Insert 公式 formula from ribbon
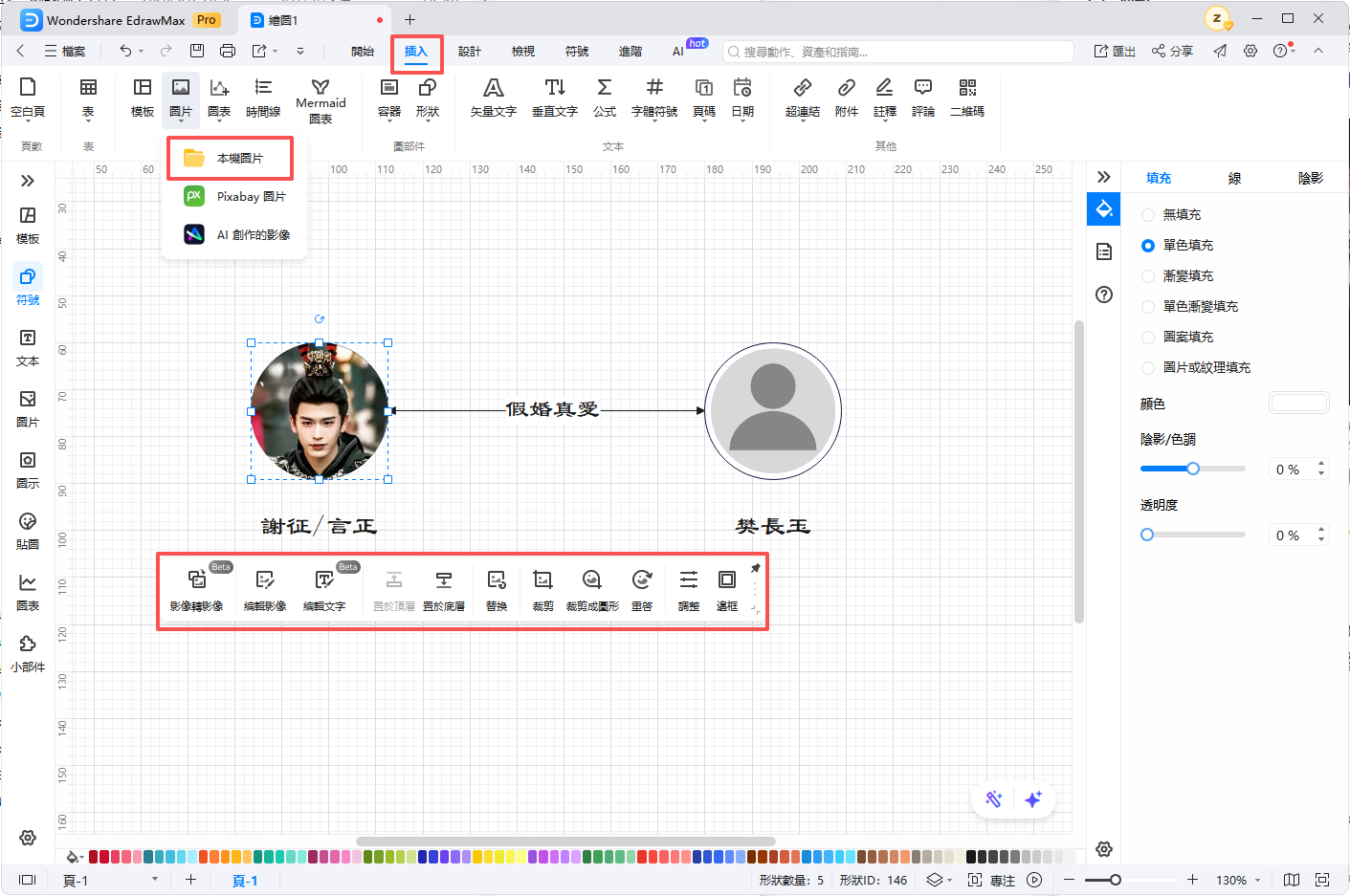Image resolution: width=1350 pixels, height=896 pixels. tap(604, 98)
